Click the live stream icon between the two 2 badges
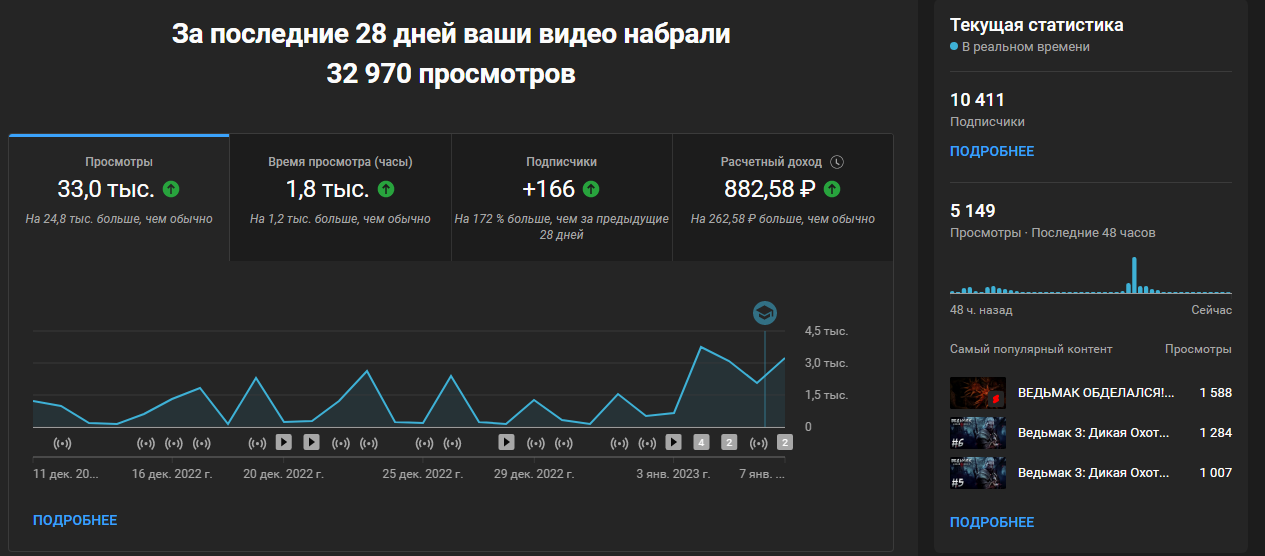1265x556 pixels. [x=758, y=442]
